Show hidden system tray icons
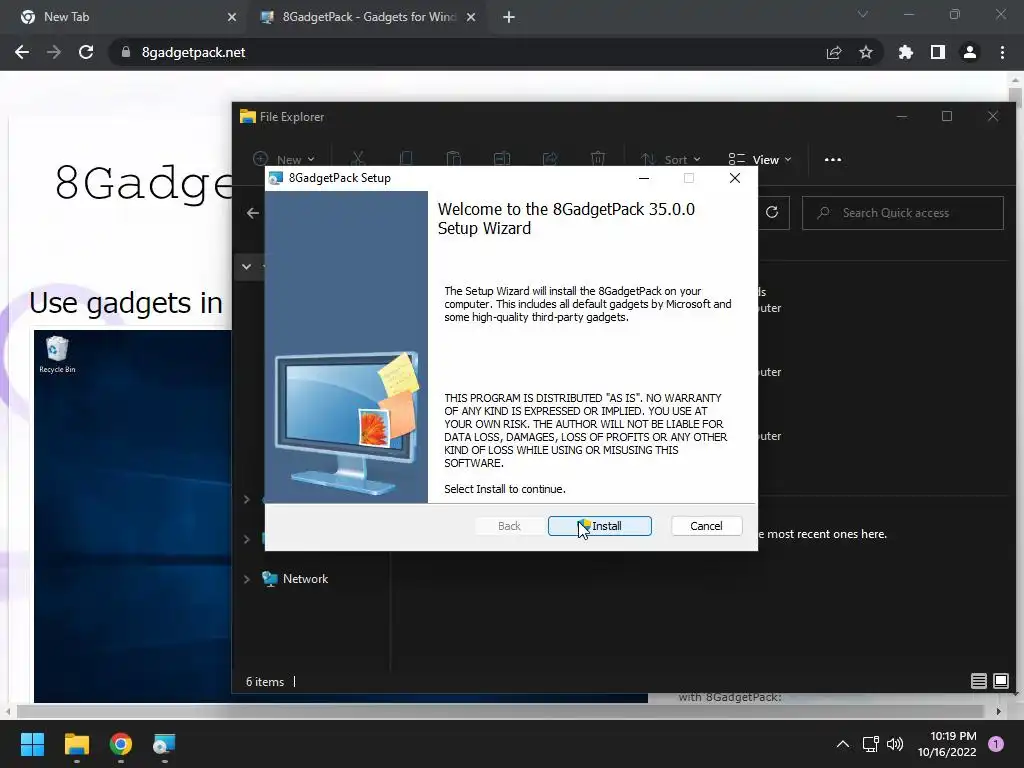The image size is (1024, 768). coord(843,744)
